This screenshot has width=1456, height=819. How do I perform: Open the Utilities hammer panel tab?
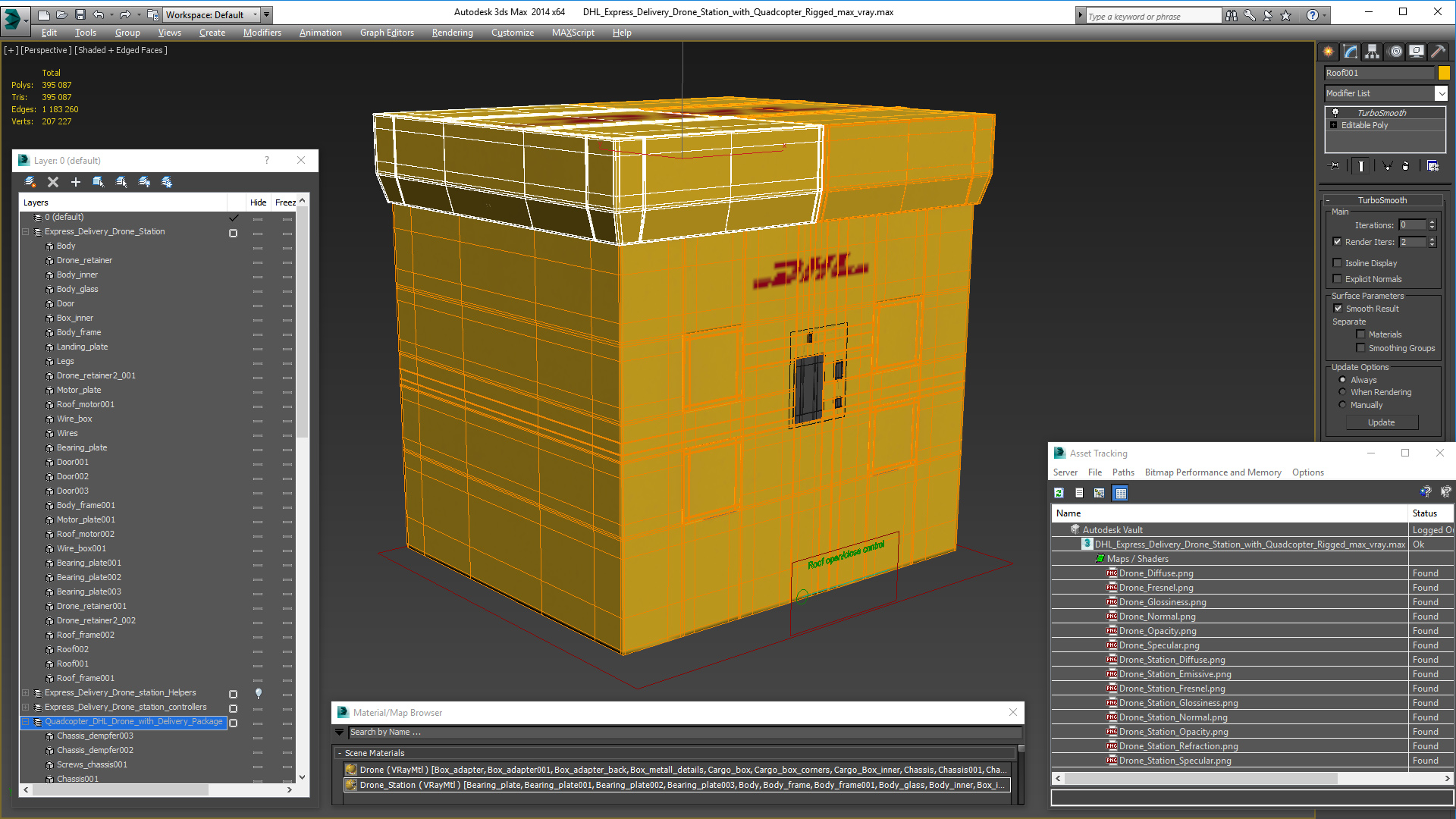(1438, 52)
